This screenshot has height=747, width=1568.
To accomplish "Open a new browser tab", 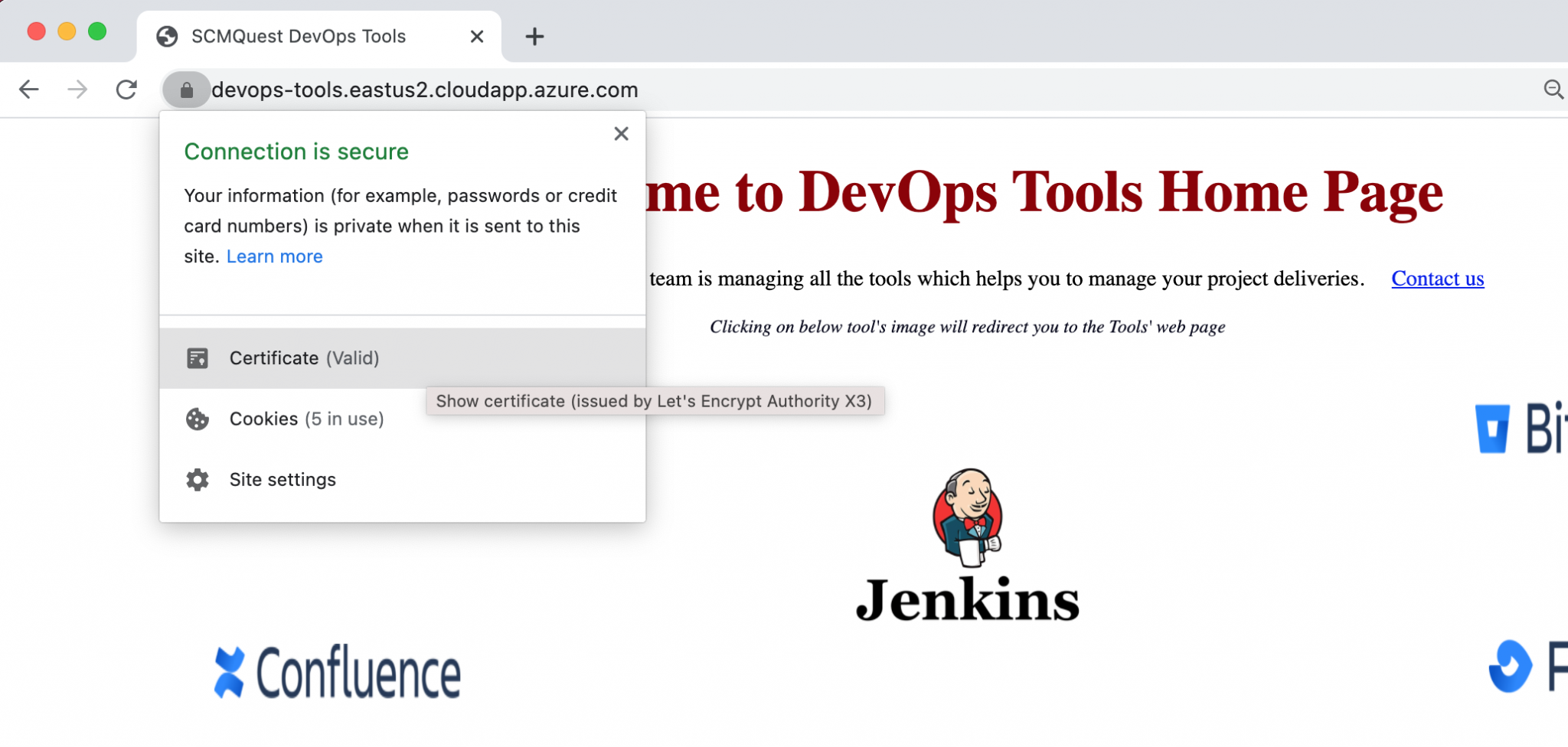I will click(534, 36).
